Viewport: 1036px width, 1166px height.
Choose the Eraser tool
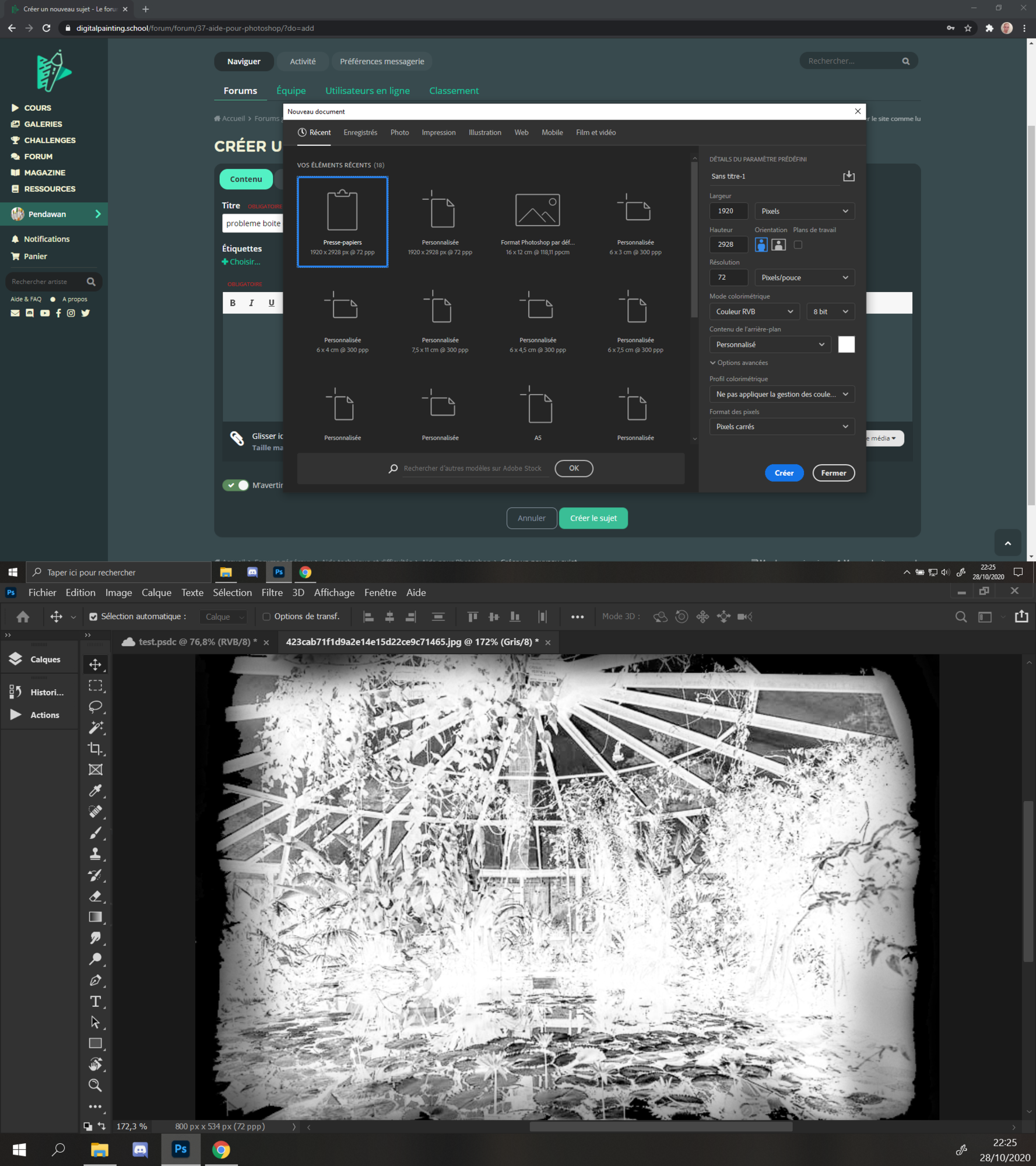pyautogui.click(x=95, y=896)
